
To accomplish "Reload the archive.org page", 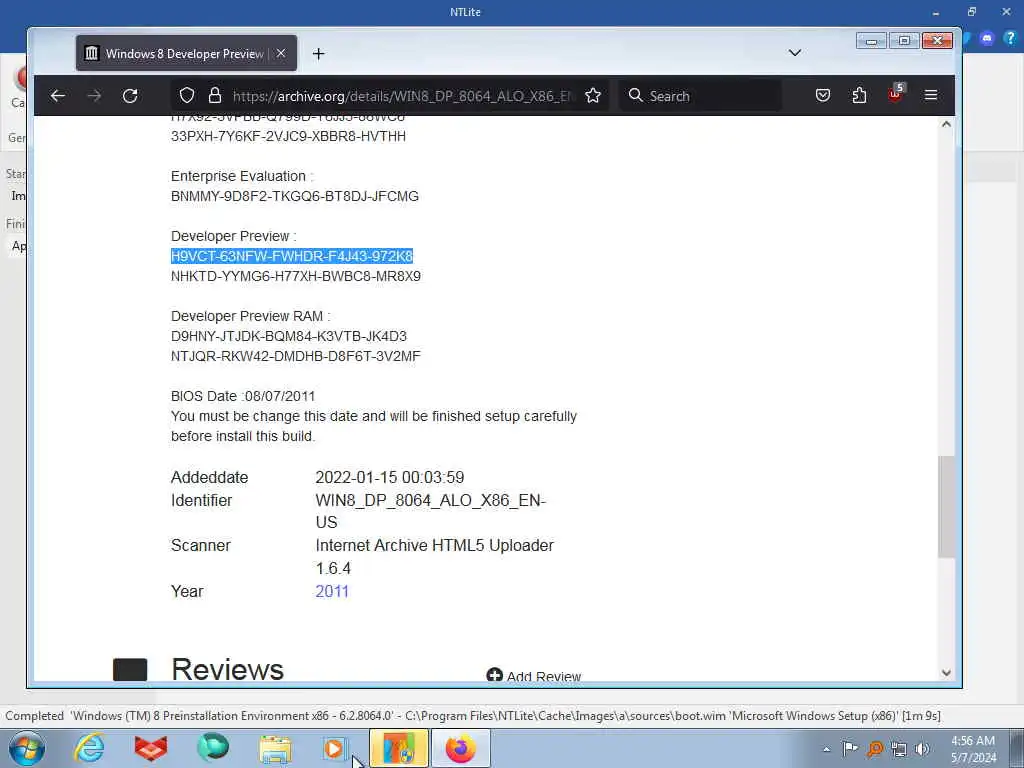I will [x=130, y=96].
